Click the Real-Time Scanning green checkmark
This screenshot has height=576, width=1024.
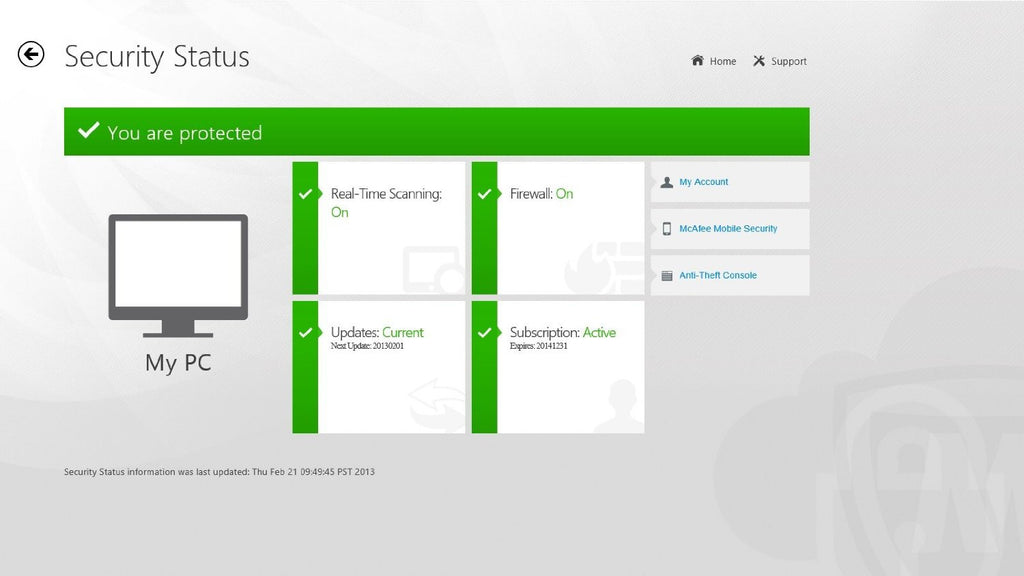(305, 194)
